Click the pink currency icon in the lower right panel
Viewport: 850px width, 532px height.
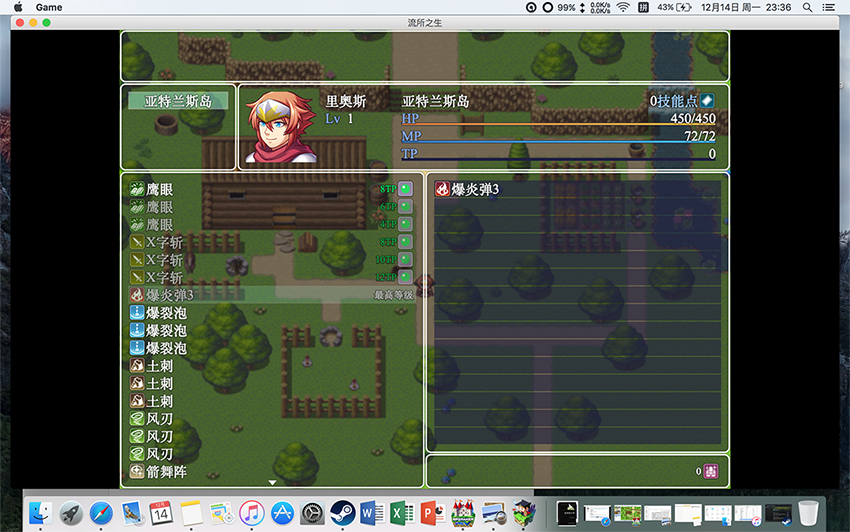click(711, 471)
